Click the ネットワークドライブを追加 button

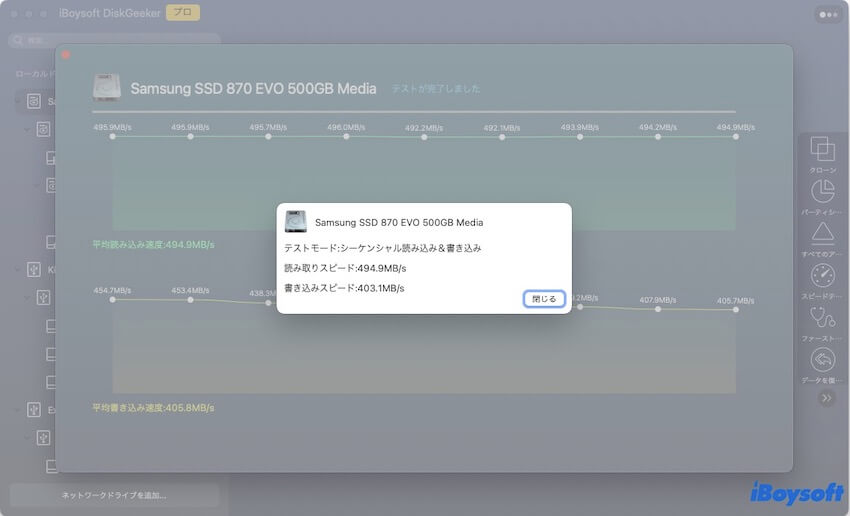(114, 495)
